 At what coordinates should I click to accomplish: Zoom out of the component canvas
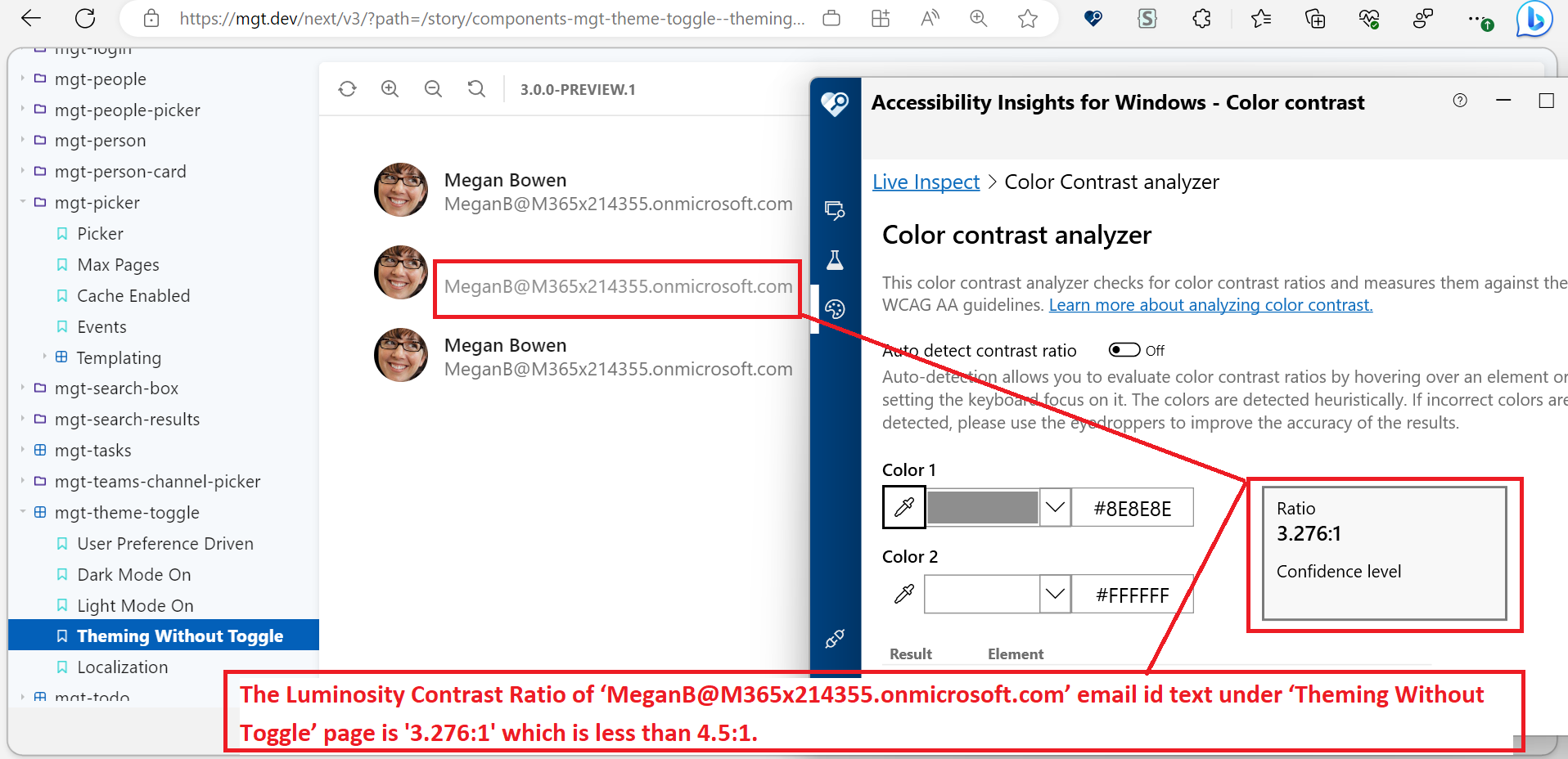click(x=433, y=89)
